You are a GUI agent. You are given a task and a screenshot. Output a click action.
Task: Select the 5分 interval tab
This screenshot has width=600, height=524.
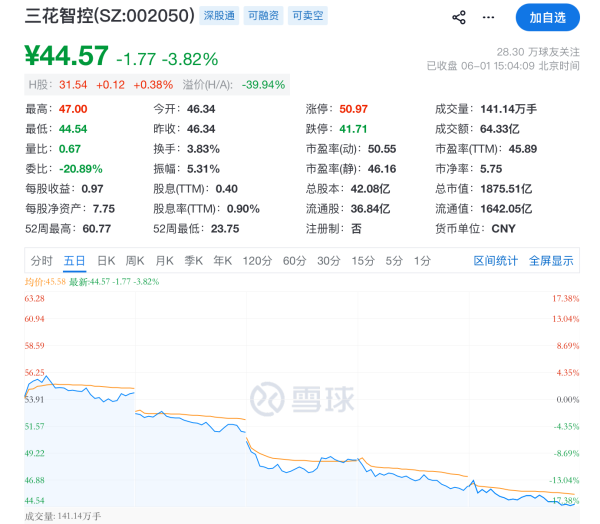pyautogui.click(x=394, y=261)
